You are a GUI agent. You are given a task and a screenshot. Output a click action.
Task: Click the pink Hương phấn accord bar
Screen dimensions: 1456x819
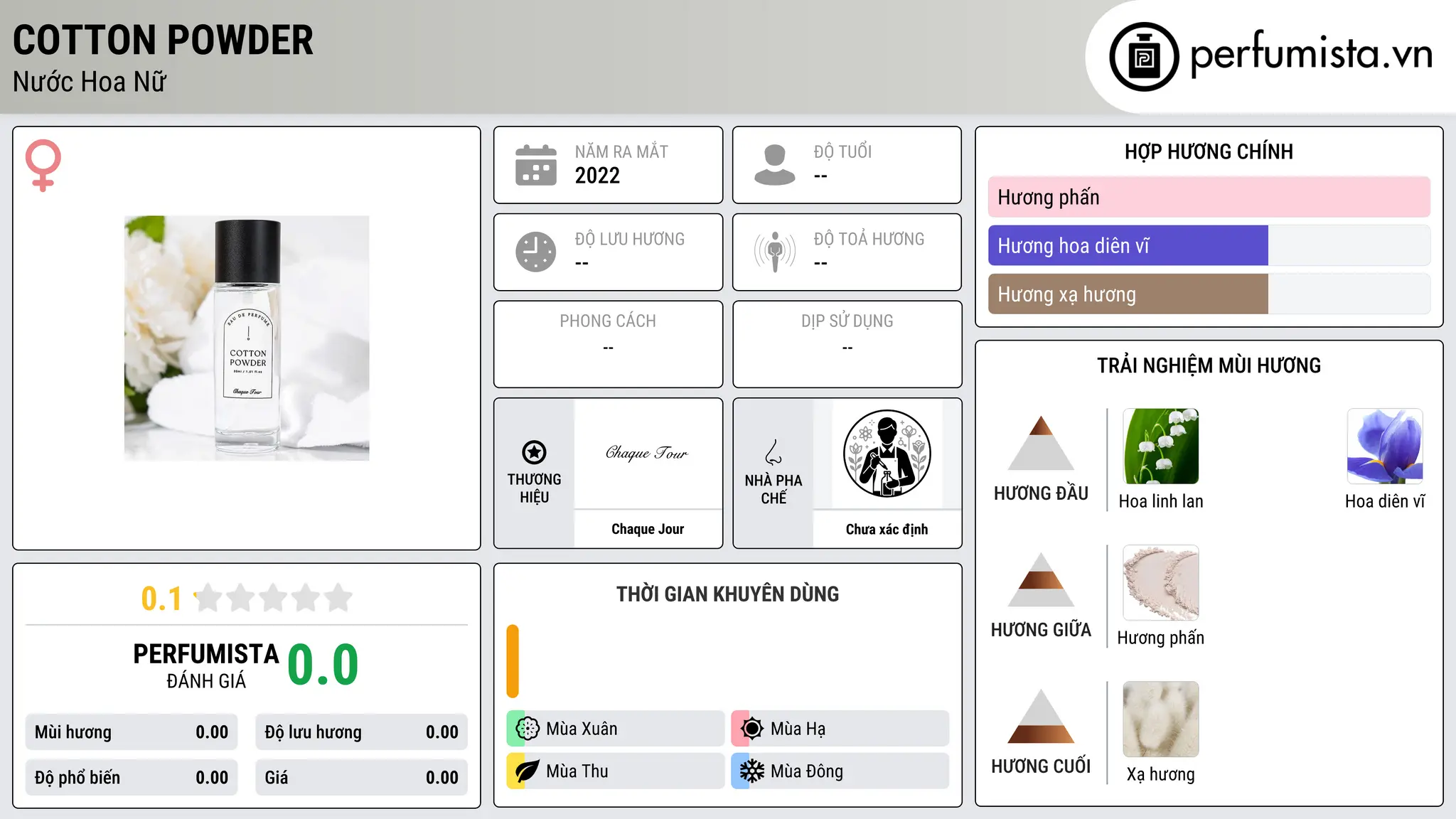tap(1209, 197)
